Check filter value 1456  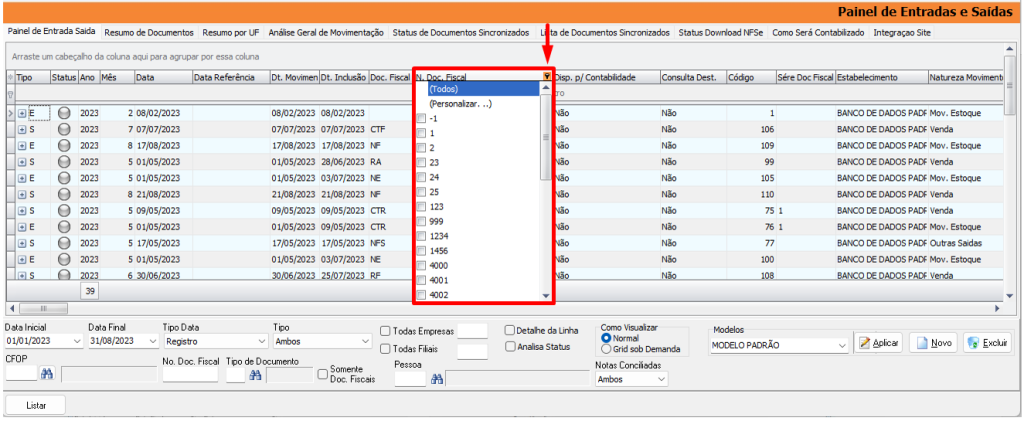(x=421, y=251)
